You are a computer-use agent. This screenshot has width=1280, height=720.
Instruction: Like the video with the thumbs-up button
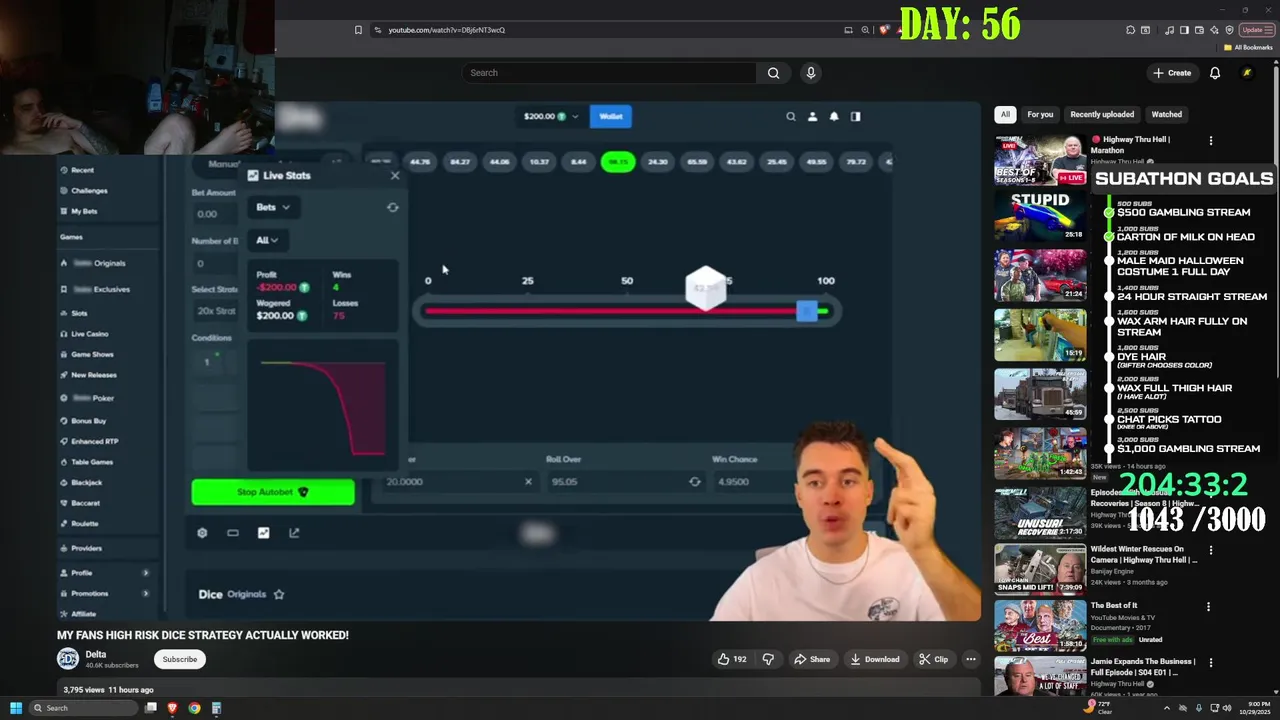pyautogui.click(x=732, y=659)
